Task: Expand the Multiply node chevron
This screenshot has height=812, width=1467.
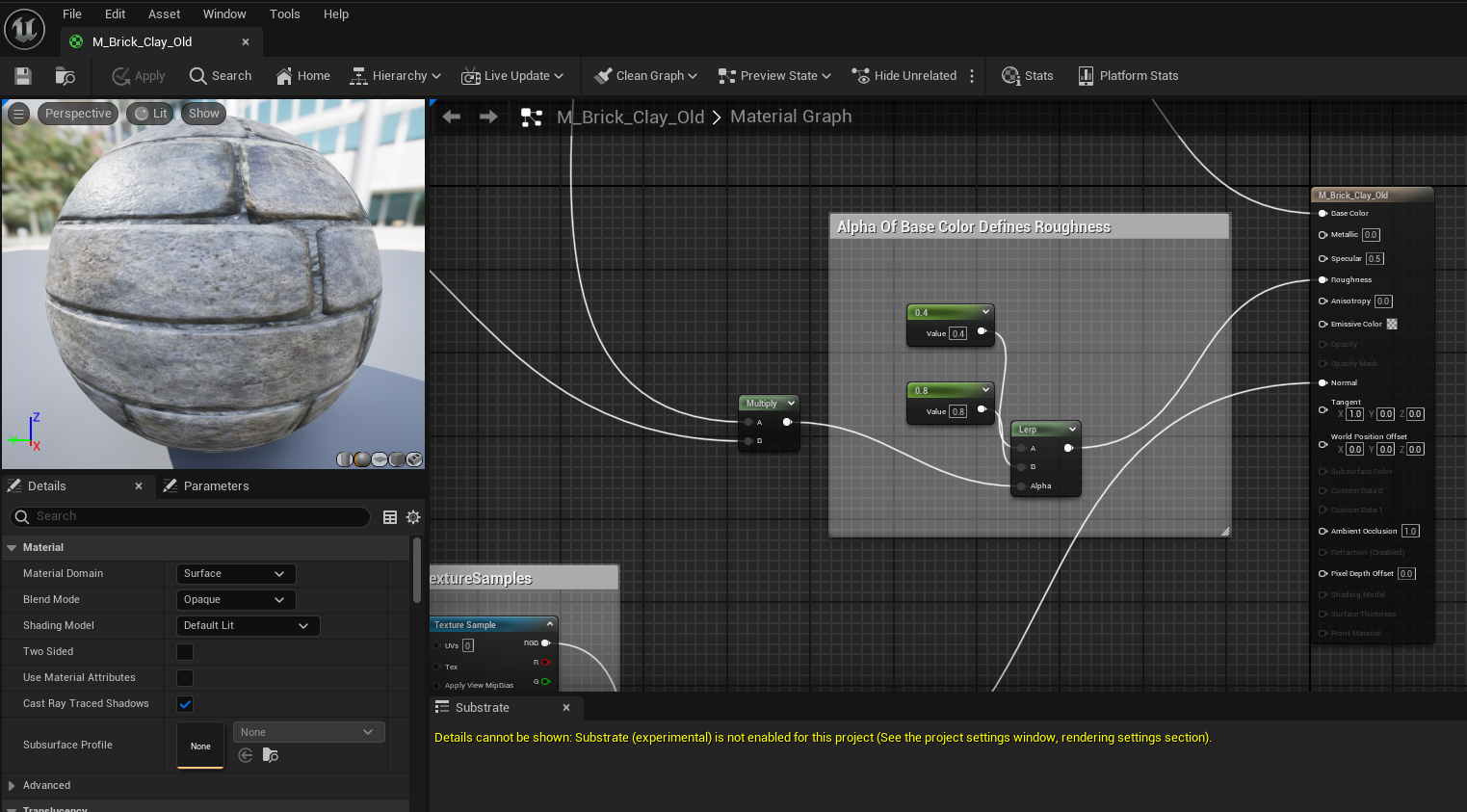Action: [791, 404]
